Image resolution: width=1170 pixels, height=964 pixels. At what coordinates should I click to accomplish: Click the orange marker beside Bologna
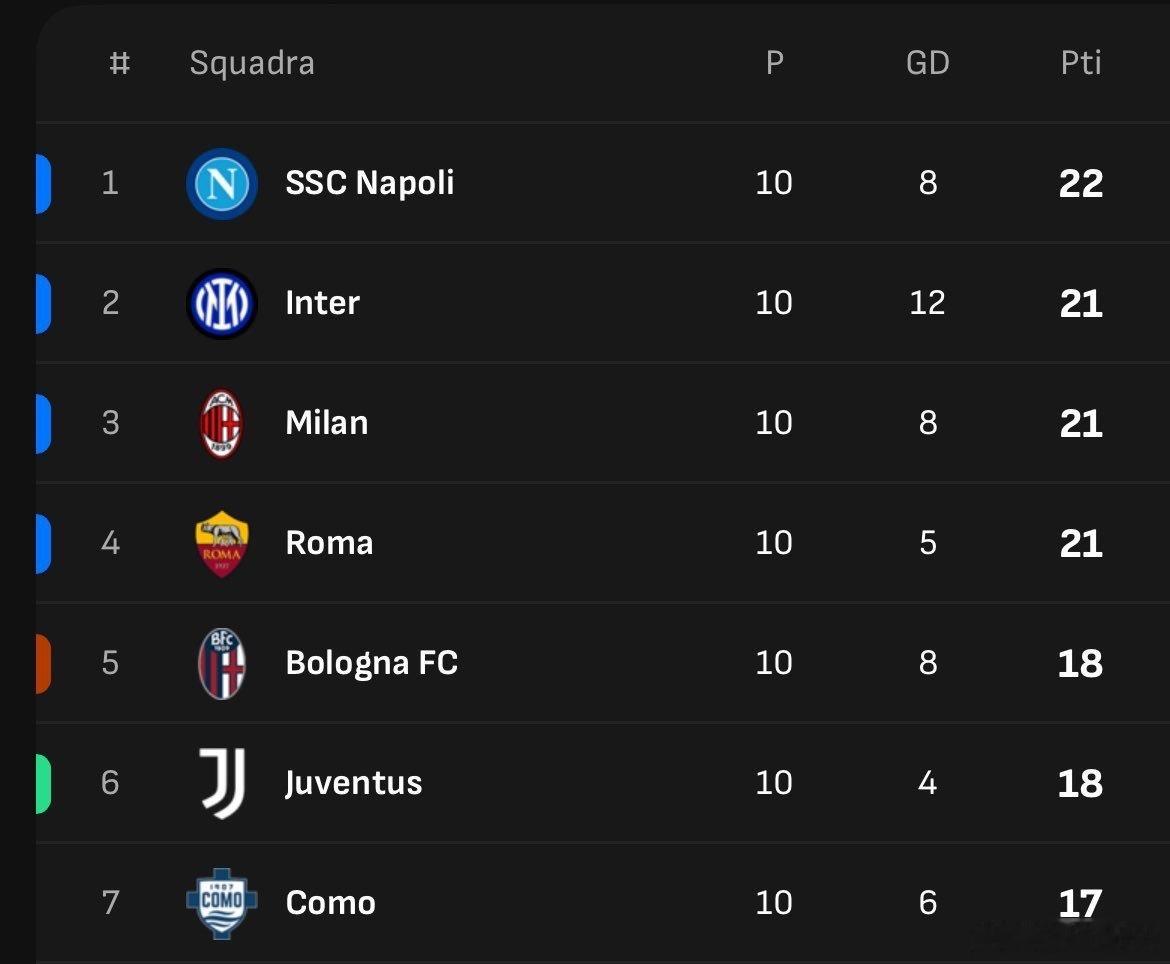point(43,663)
